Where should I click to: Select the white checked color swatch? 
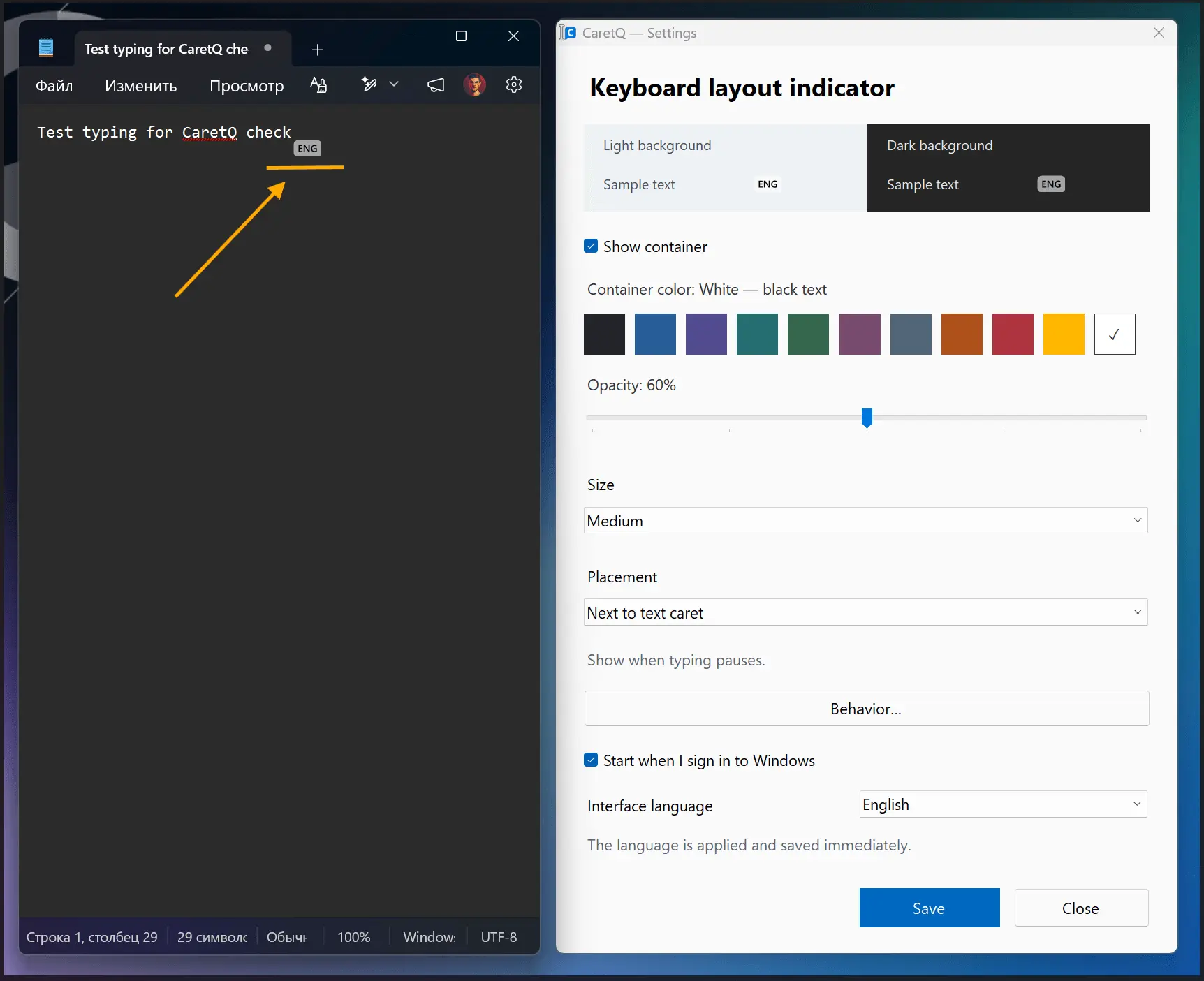coord(1115,334)
